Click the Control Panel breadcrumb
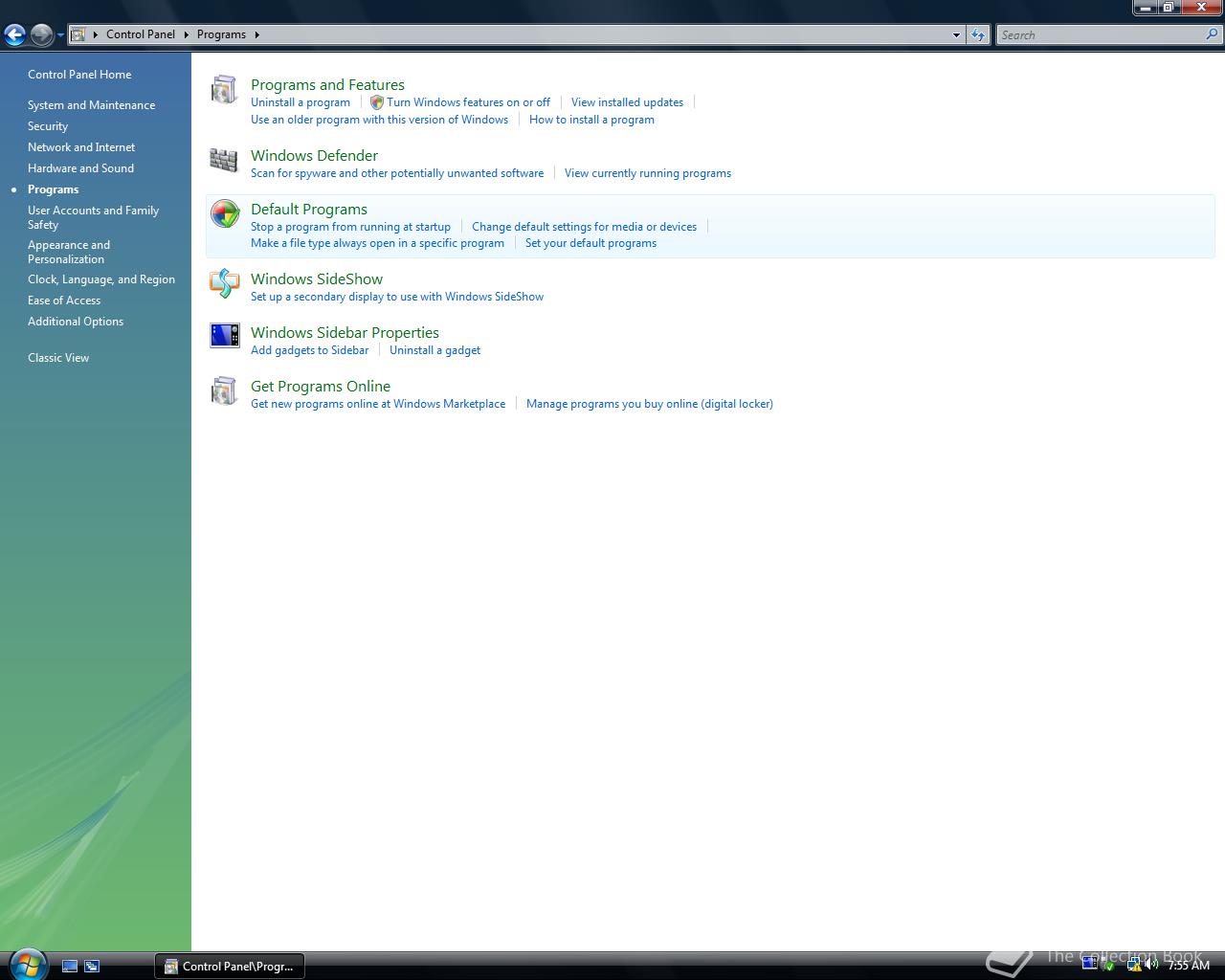The height and width of the screenshot is (980, 1225). pyautogui.click(x=141, y=34)
